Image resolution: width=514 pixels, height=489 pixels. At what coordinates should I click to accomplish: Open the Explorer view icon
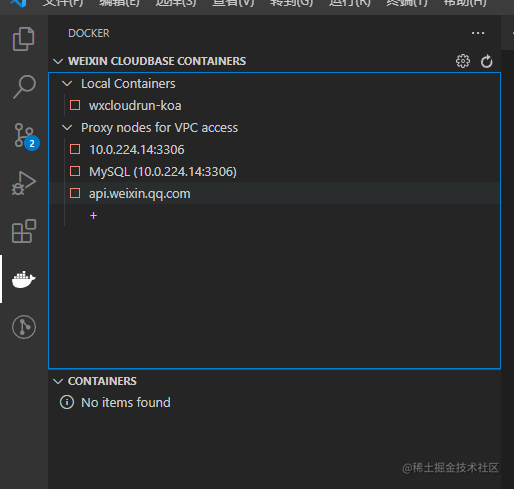23,39
